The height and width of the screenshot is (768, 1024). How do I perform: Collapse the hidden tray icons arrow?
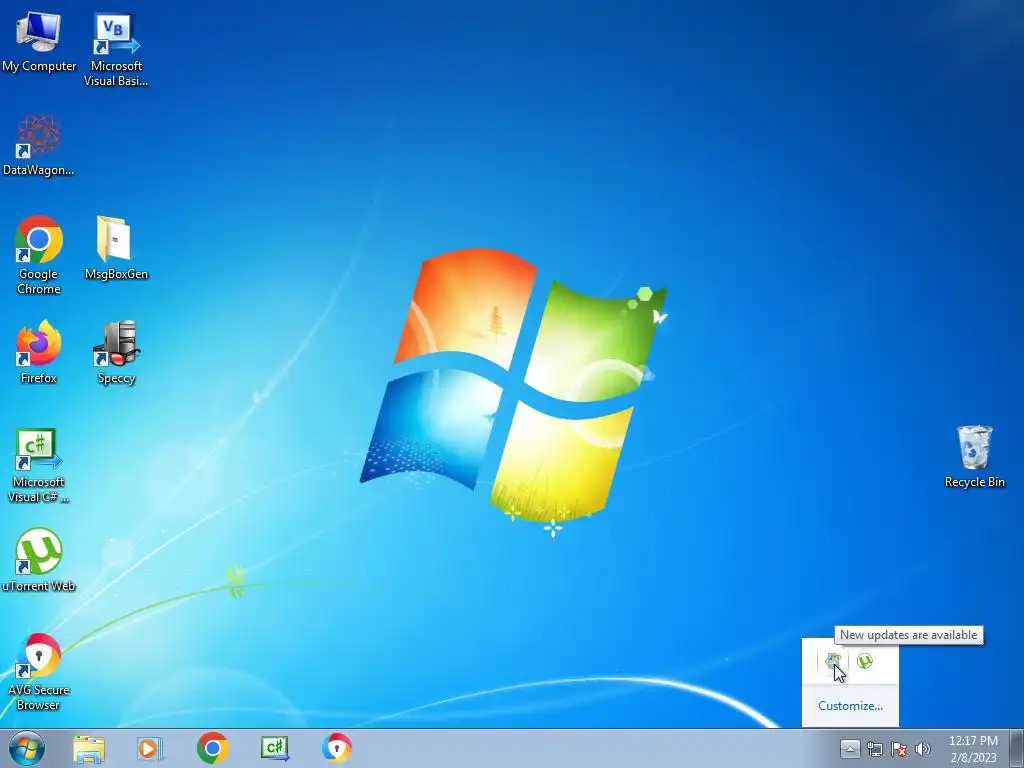[850, 748]
